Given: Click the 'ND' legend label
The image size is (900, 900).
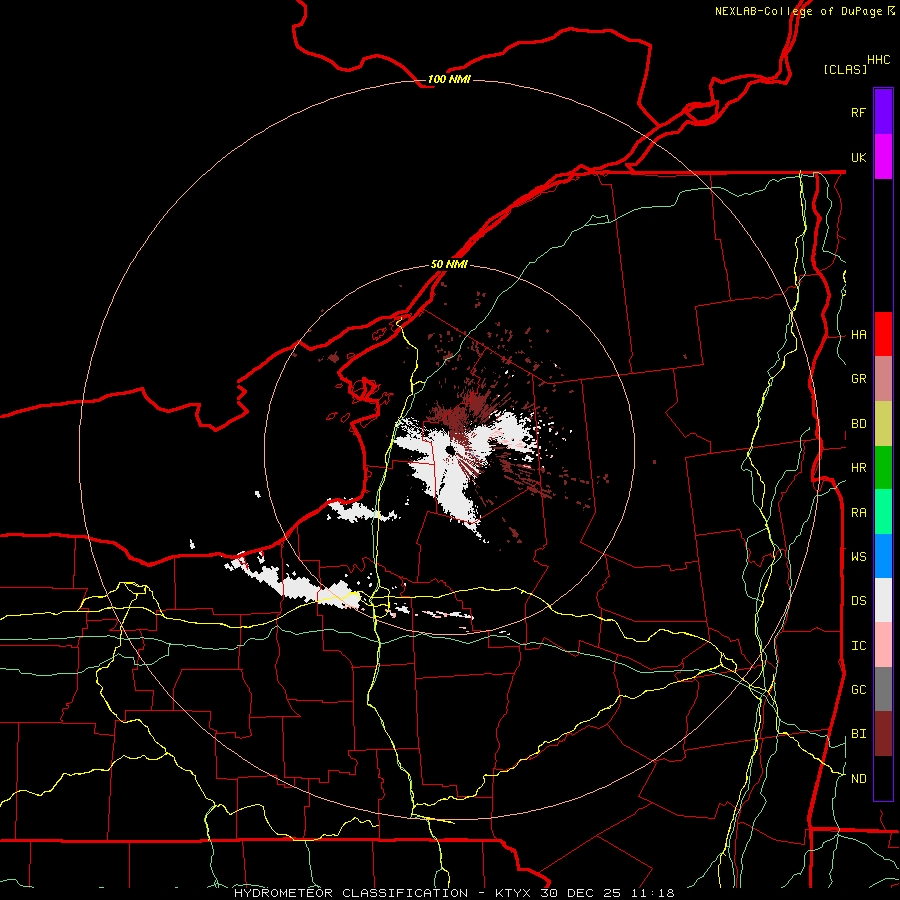Looking at the screenshot, I should 858,778.
